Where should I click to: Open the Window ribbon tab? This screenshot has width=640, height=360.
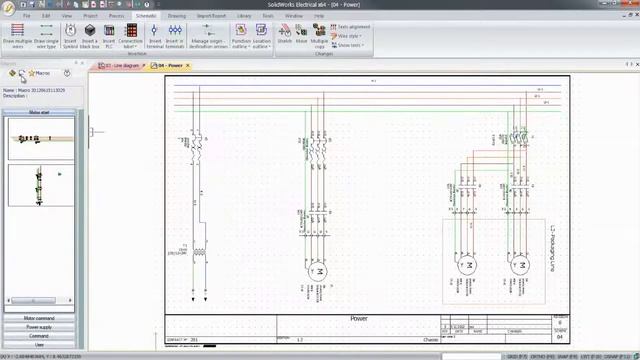(x=293, y=16)
